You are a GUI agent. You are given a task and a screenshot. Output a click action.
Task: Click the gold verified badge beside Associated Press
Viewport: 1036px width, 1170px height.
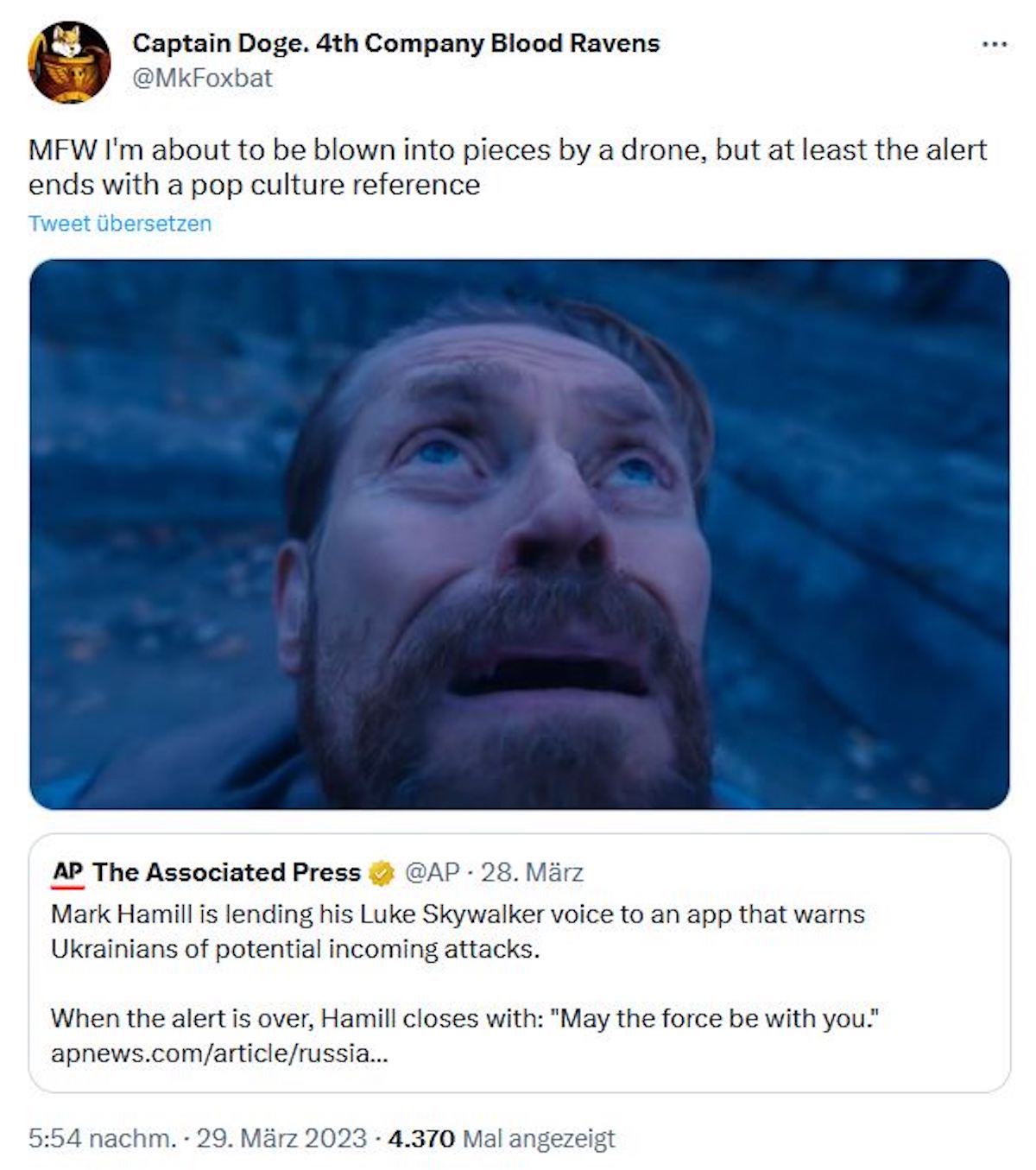pos(381,873)
